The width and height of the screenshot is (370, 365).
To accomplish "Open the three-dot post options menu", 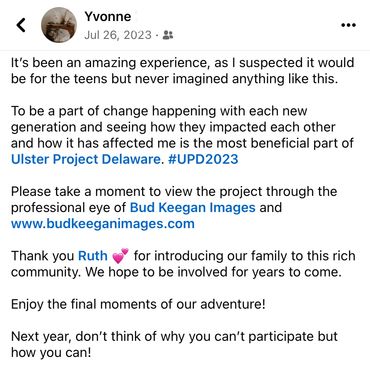I will [x=349, y=25].
